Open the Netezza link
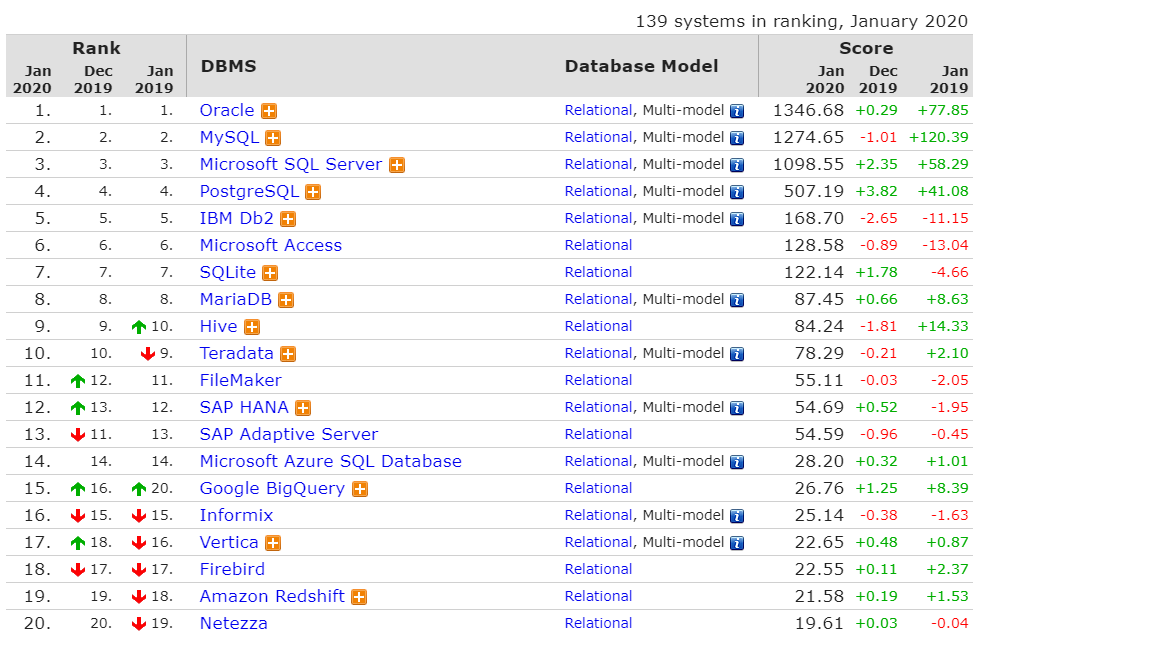This screenshot has height=648, width=1152. coord(234,624)
